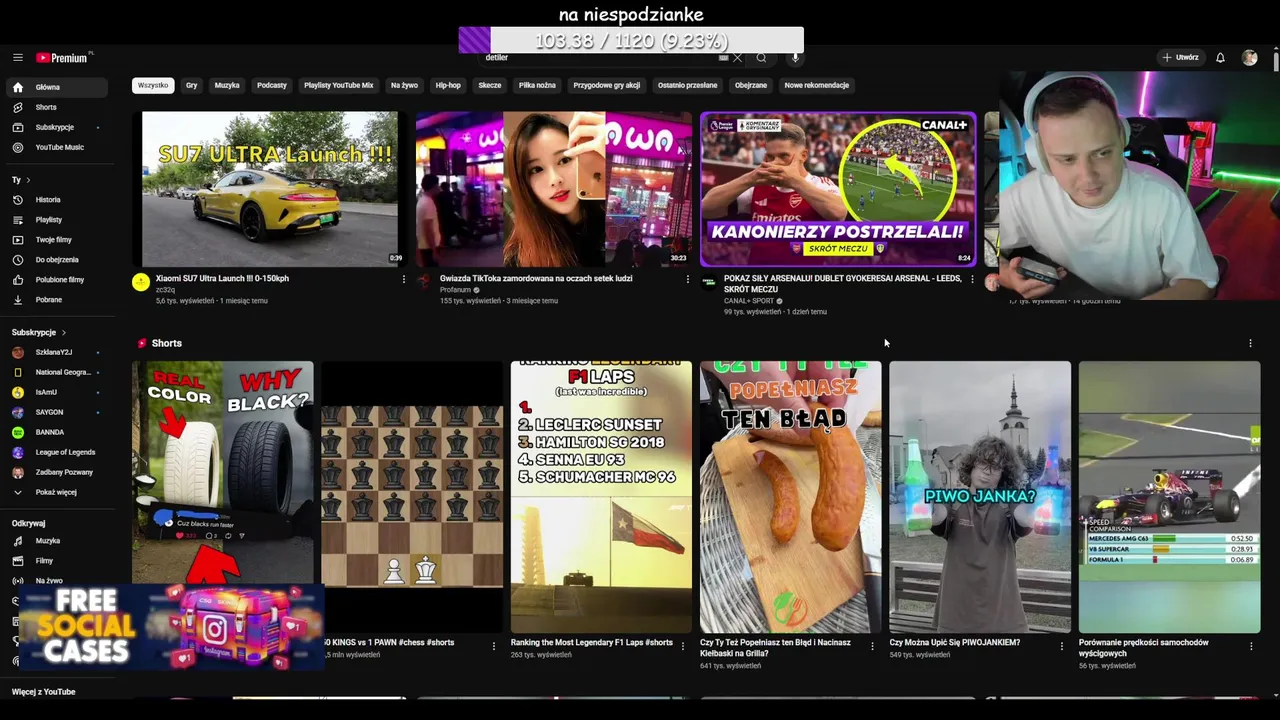Open the account avatar menu
The height and width of the screenshot is (720, 1280).
click(1249, 58)
